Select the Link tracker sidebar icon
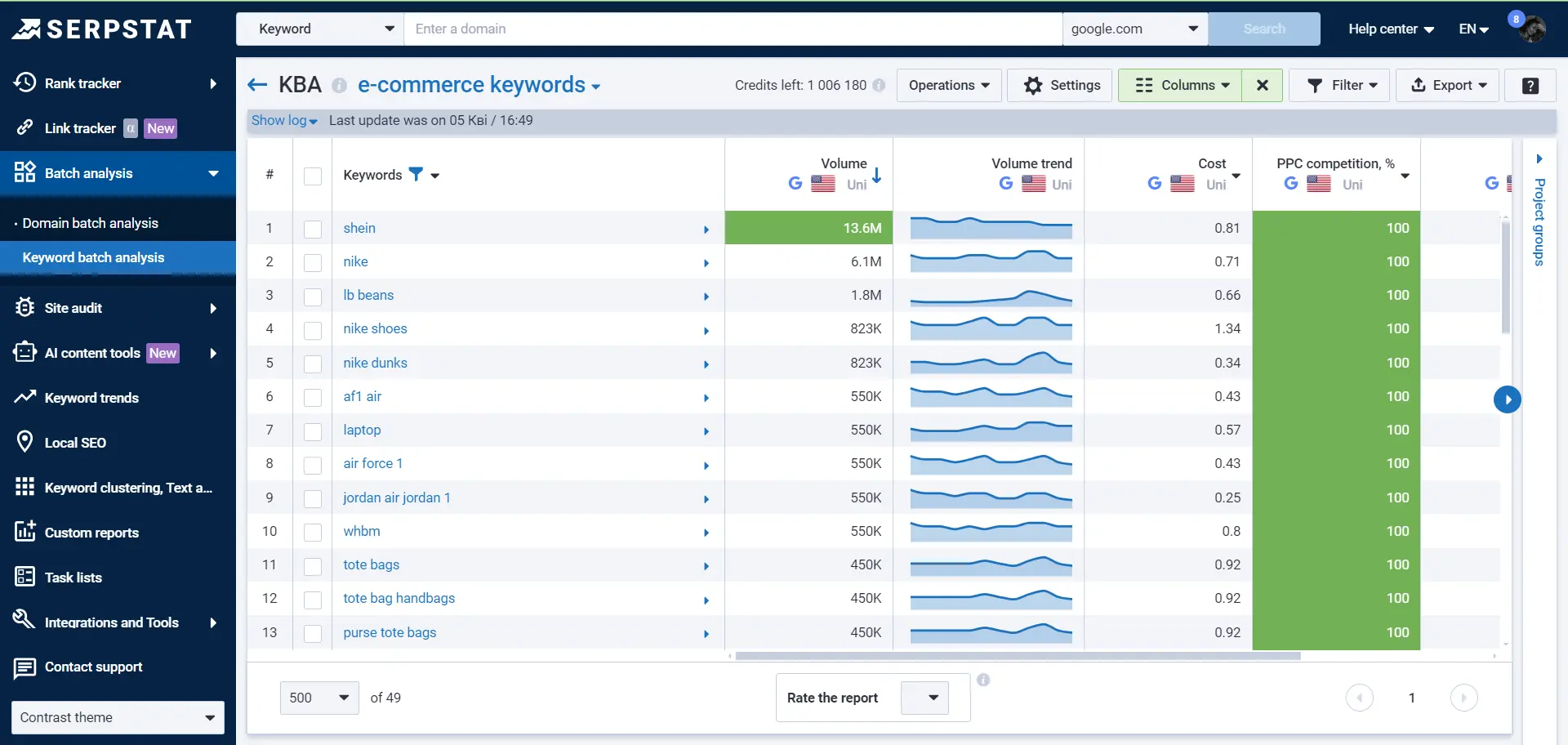The width and height of the screenshot is (1568, 745). [24, 127]
